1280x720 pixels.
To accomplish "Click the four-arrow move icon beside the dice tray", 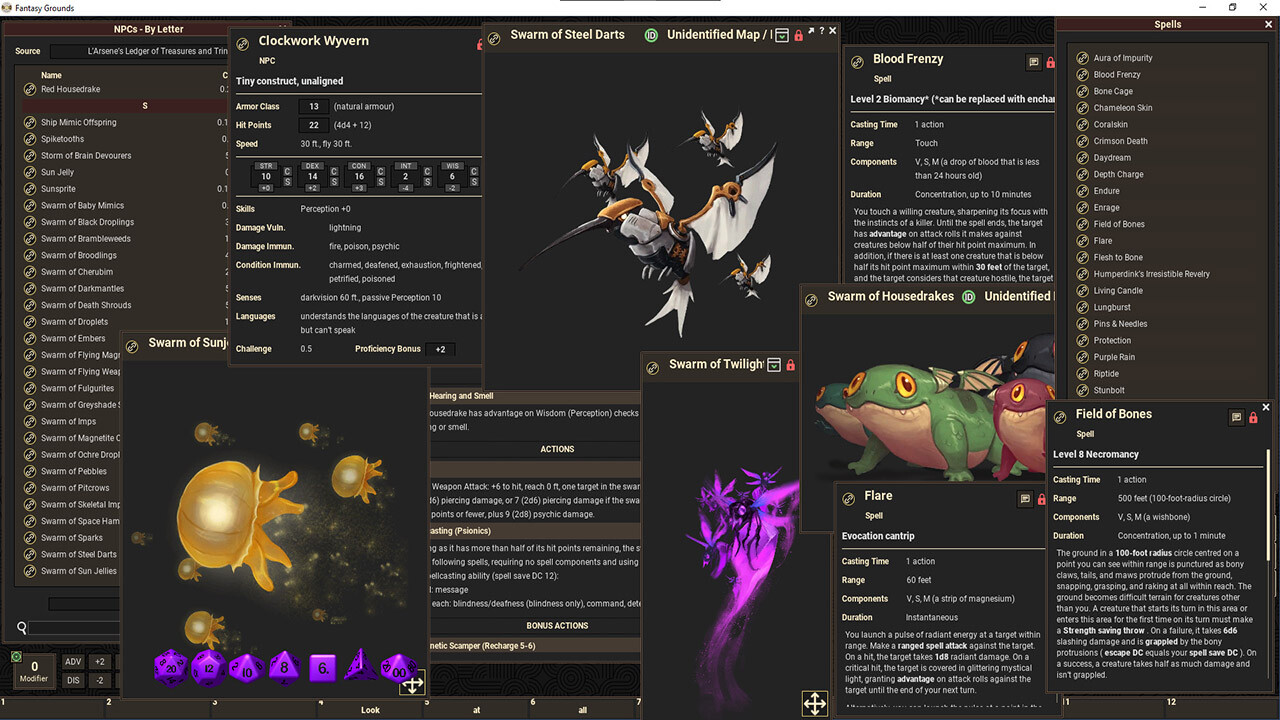I will pos(413,685).
